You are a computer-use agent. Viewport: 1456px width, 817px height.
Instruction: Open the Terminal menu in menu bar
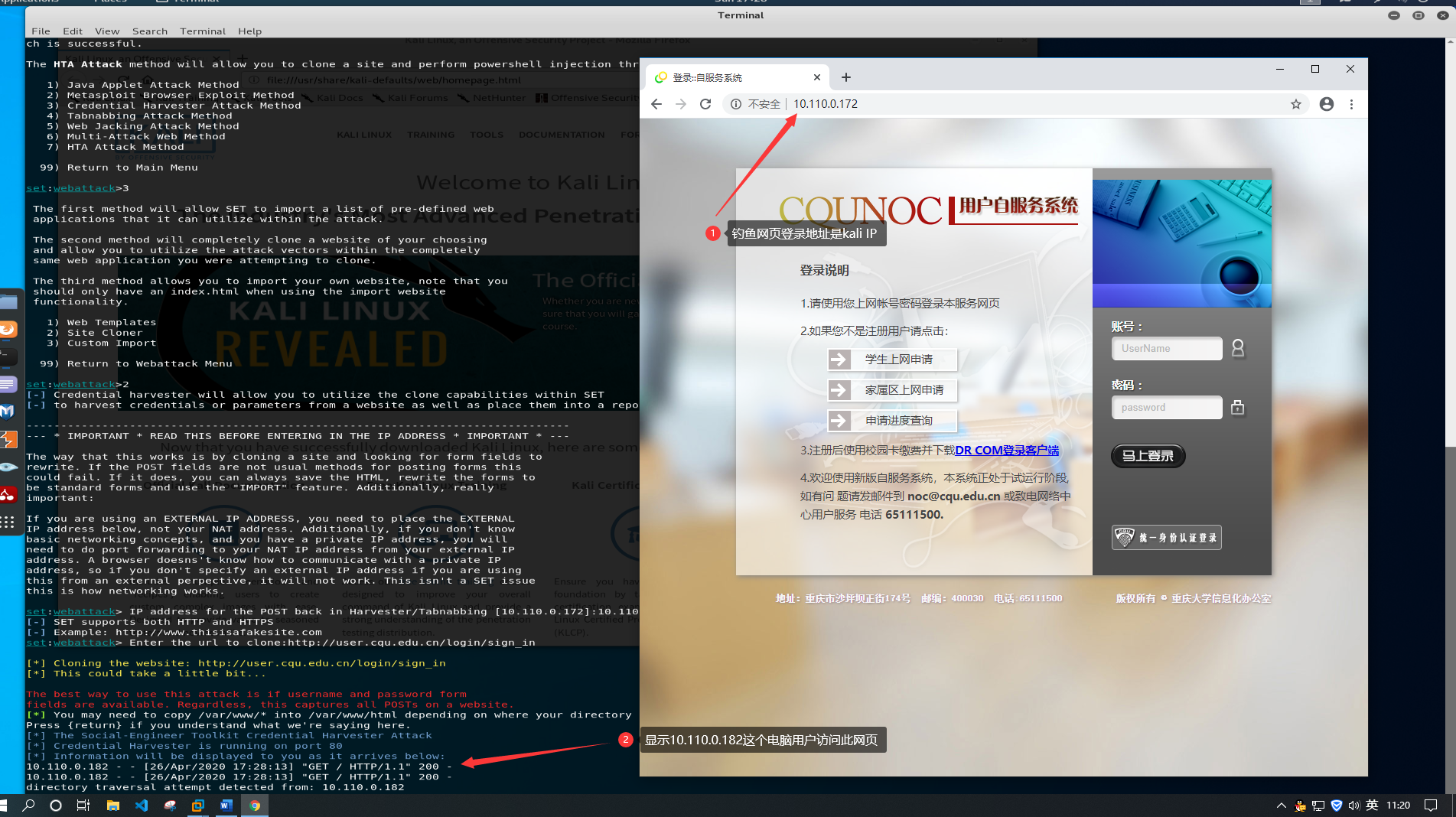203,31
